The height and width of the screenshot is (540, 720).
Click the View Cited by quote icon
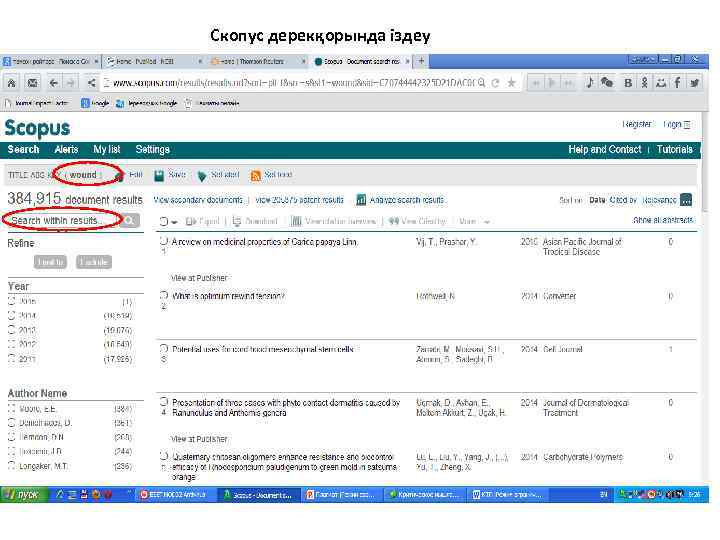394,221
